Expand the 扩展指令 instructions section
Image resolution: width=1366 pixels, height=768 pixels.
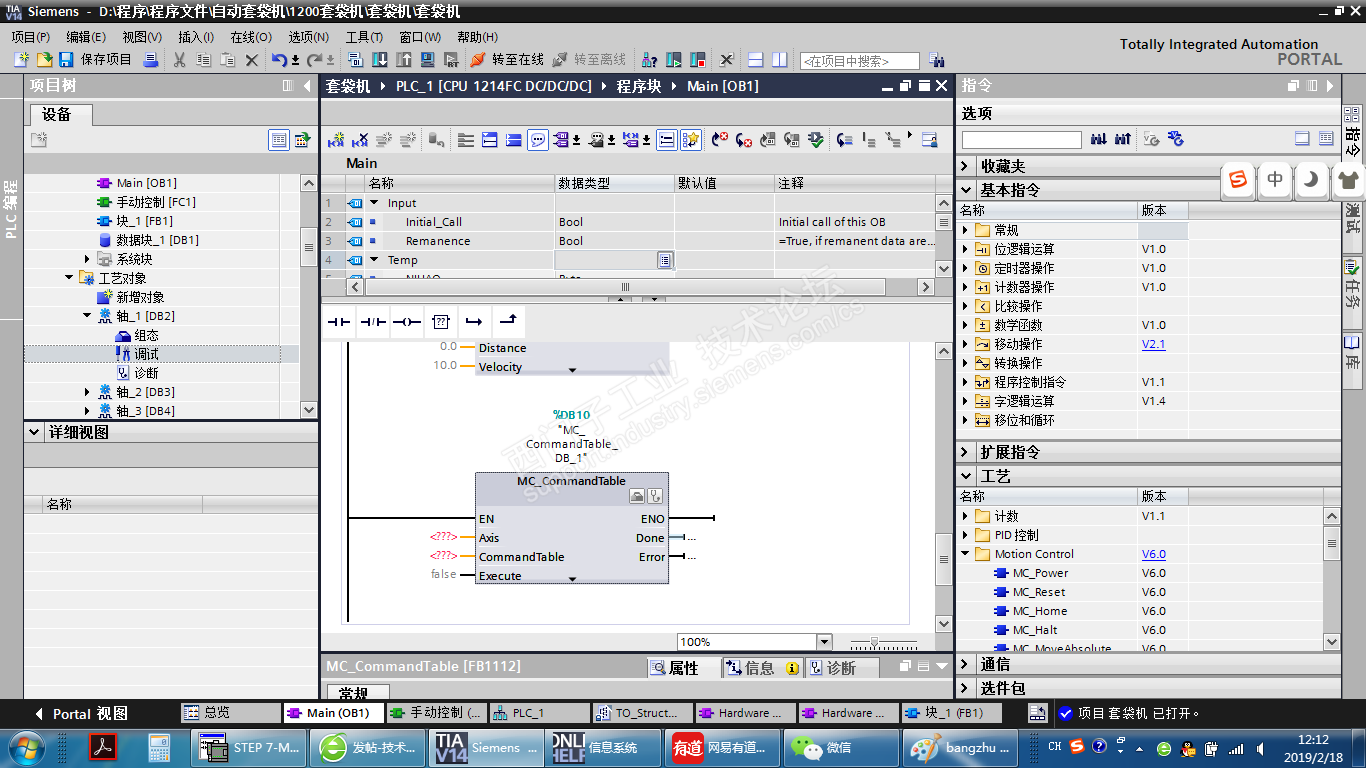(x=966, y=452)
